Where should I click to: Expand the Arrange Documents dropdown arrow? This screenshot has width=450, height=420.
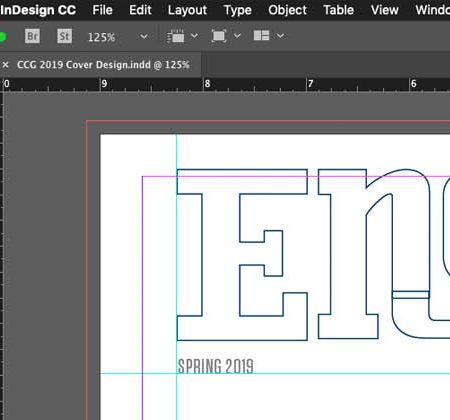280,35
